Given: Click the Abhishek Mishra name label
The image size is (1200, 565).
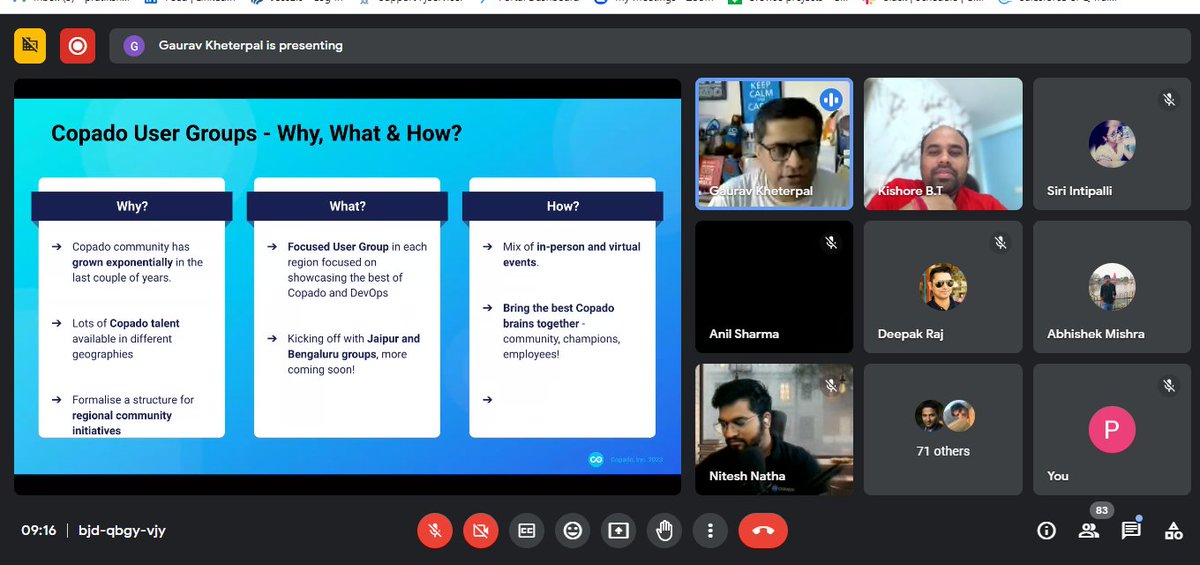Looking at the screenshot, I should pos(1096,333).
